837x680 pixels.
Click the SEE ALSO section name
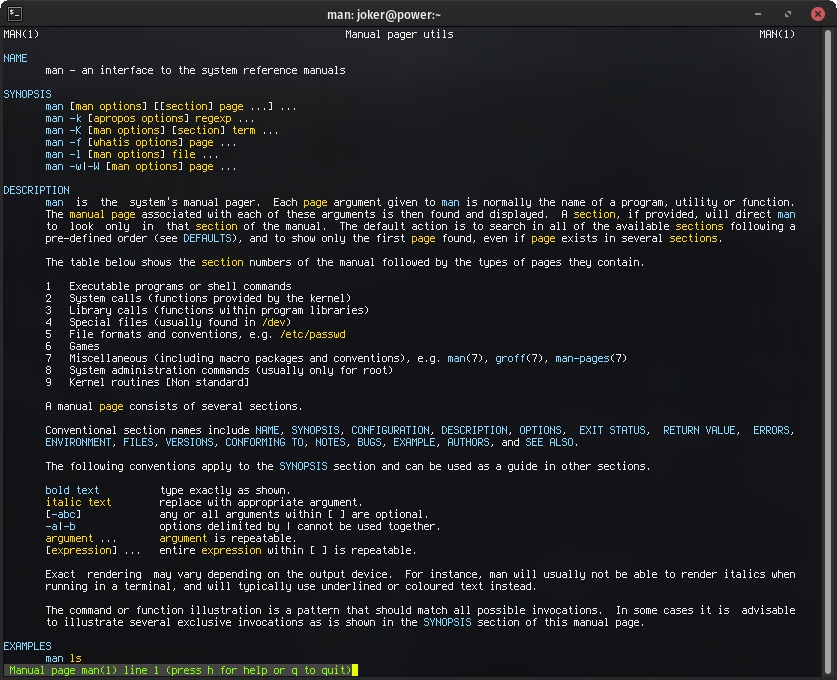click(x=549, y=442)
